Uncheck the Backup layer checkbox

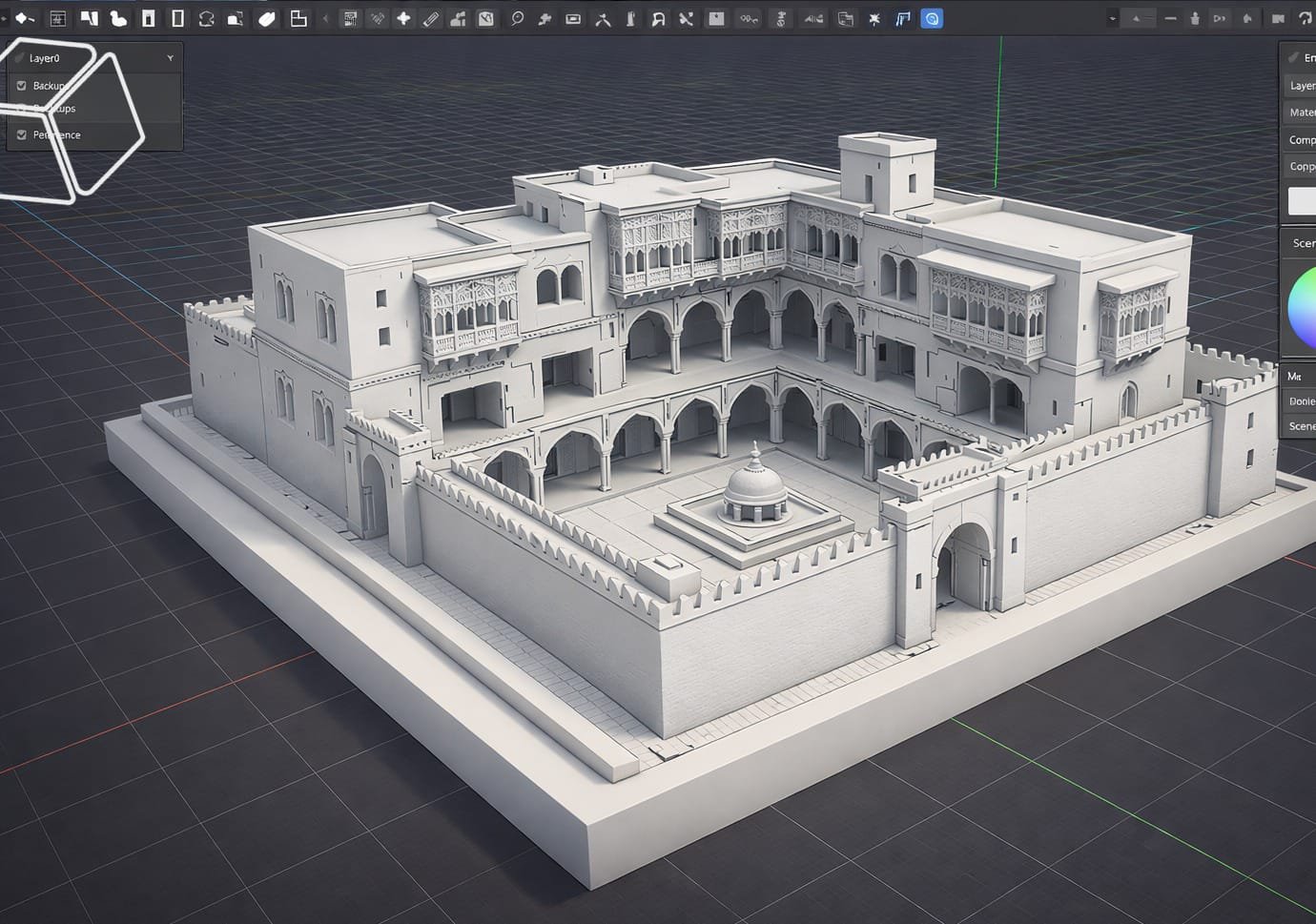(22, 86)
